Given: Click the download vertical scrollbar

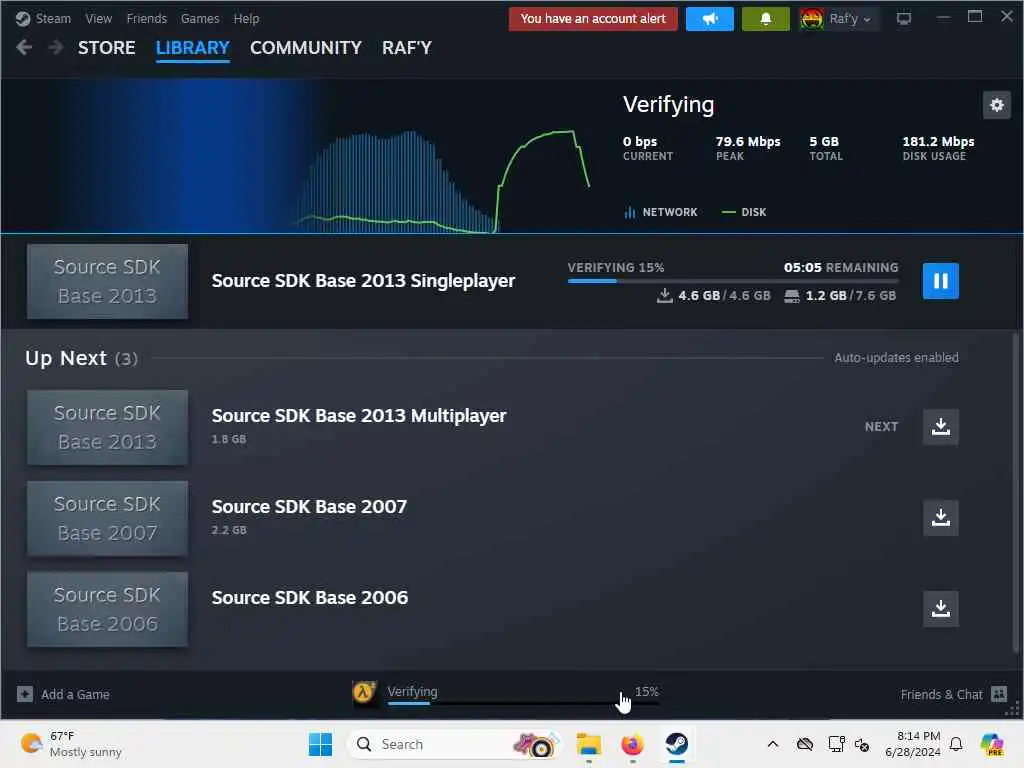Looking at the screenshot, I should (1016, 491).
